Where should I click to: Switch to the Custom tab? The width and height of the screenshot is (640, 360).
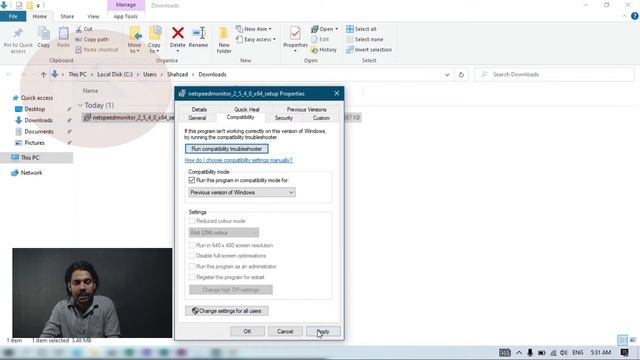click(x=321, y=118)
